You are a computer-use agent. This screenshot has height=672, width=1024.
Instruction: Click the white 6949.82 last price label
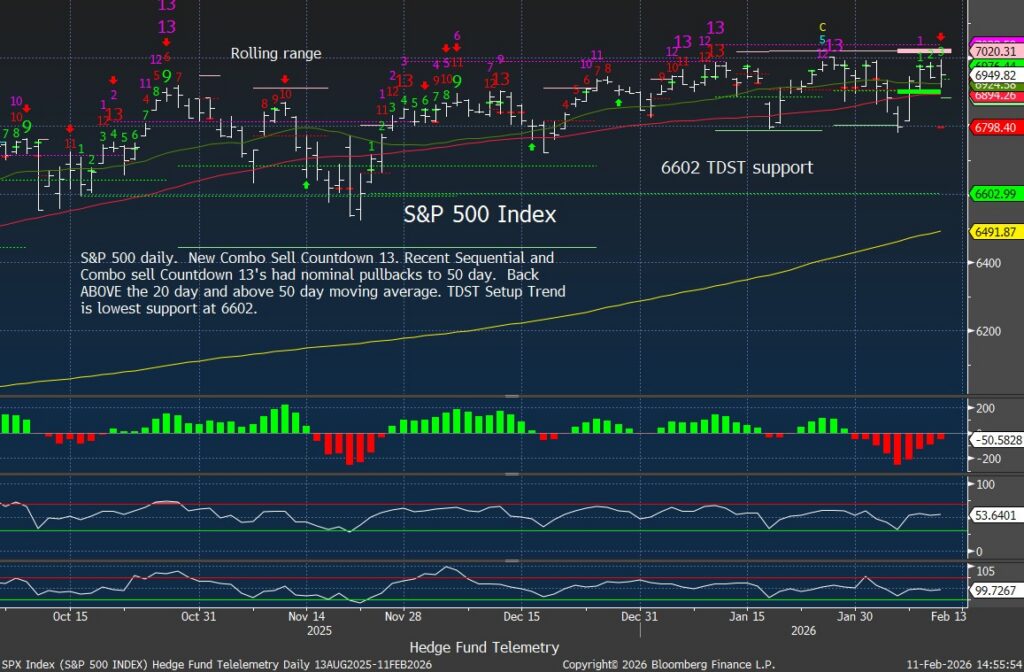995,75
